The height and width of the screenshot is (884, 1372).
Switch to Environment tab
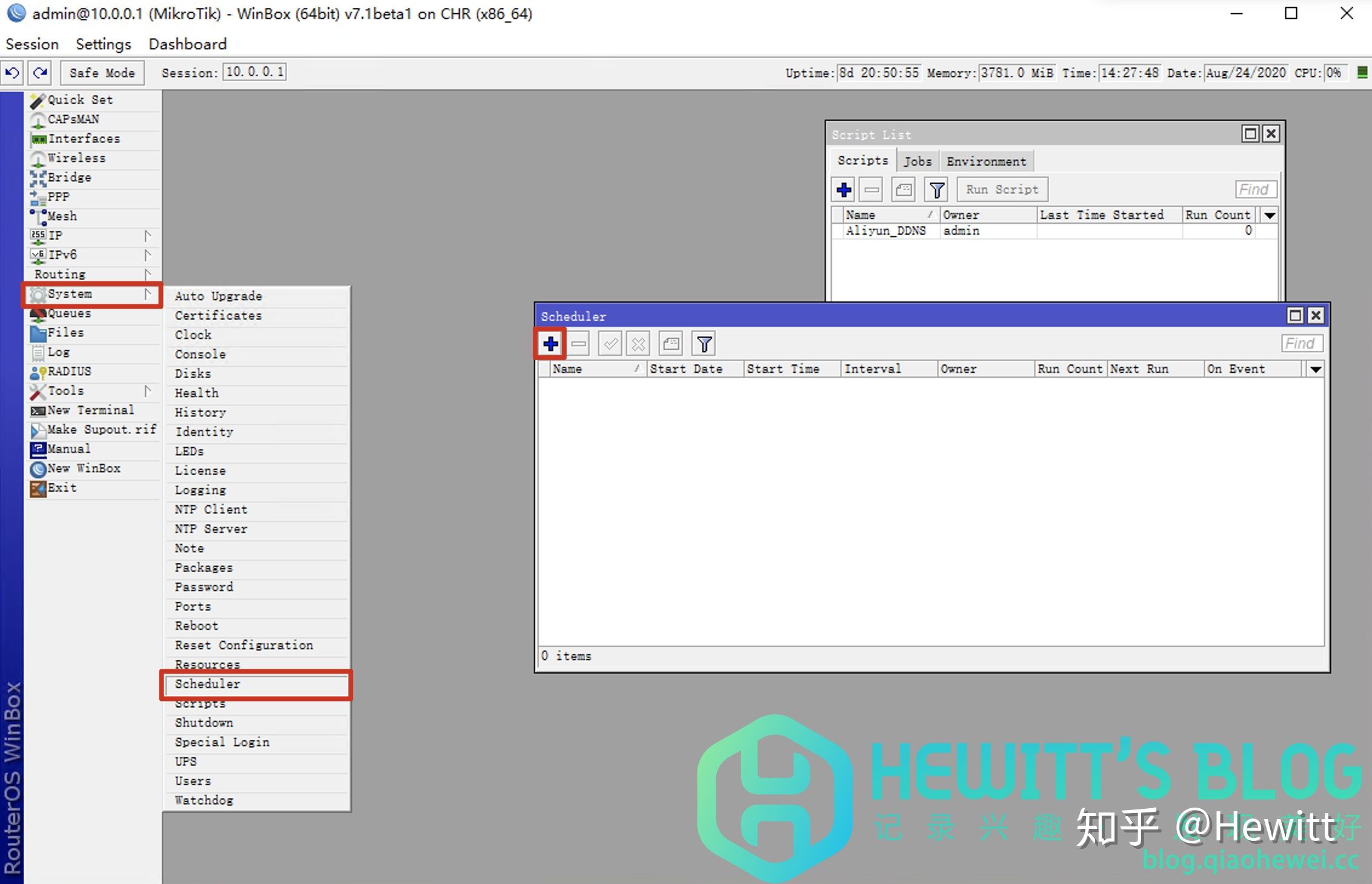point(987,161)
